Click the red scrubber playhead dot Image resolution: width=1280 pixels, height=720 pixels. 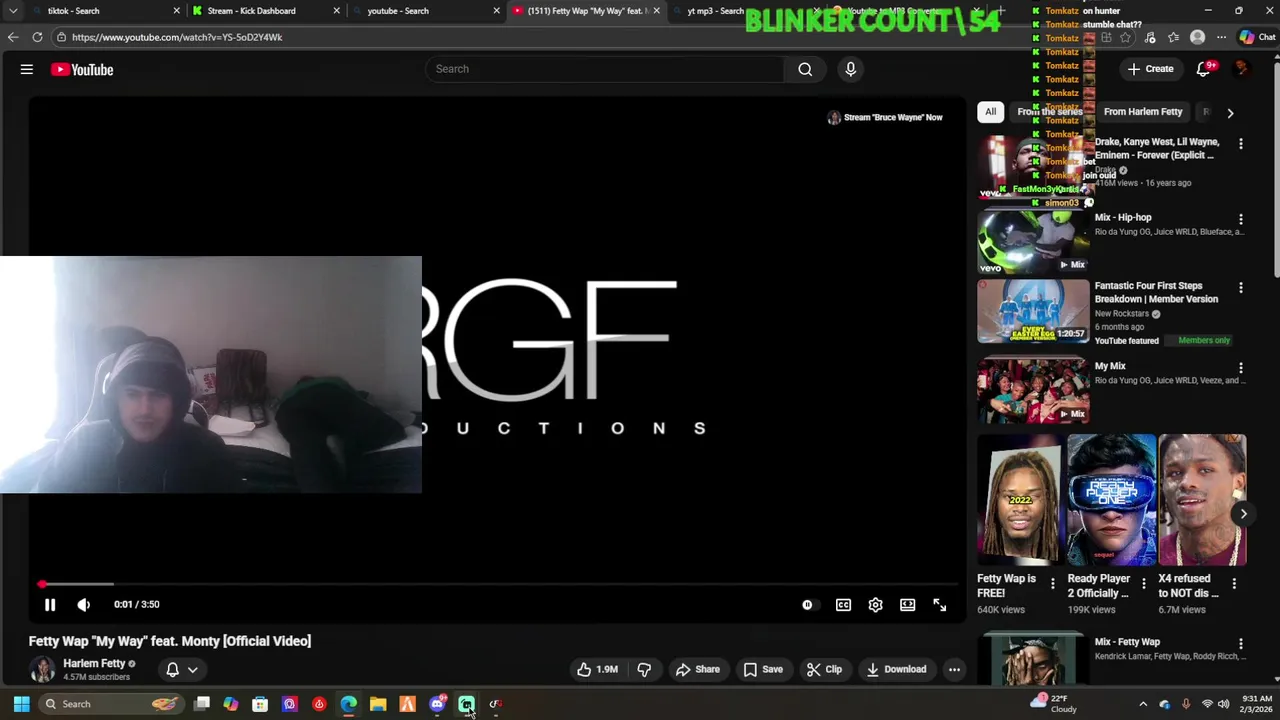(42, 584)
